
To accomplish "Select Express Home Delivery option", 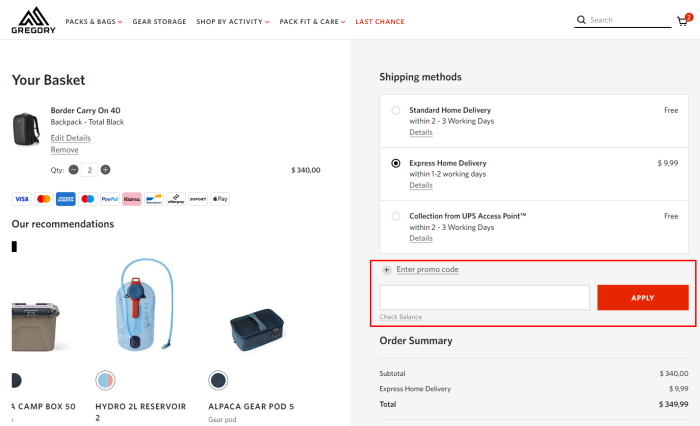I will 396,163.
